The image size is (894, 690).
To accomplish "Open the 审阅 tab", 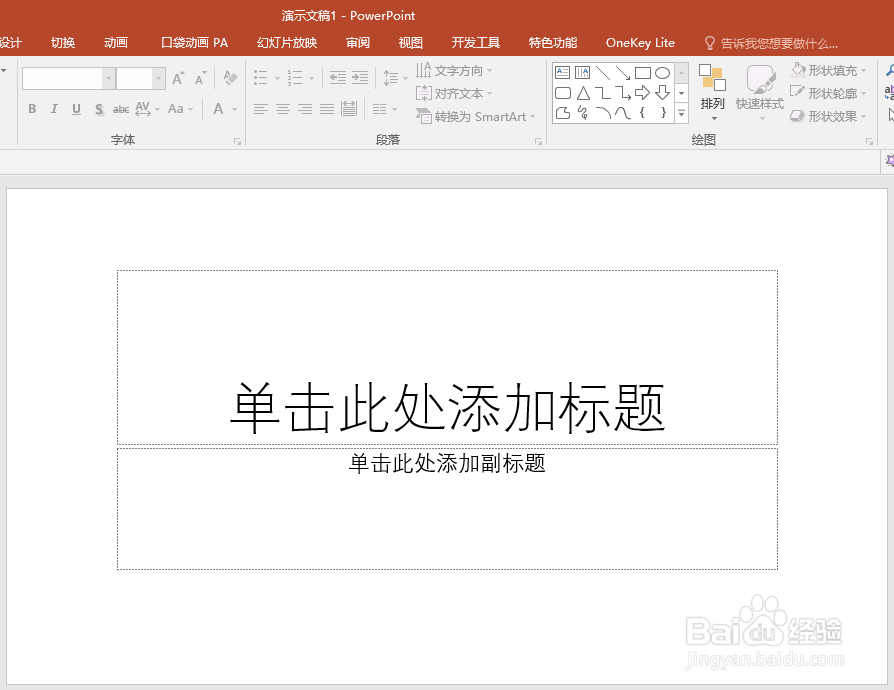I will [358, 43].
